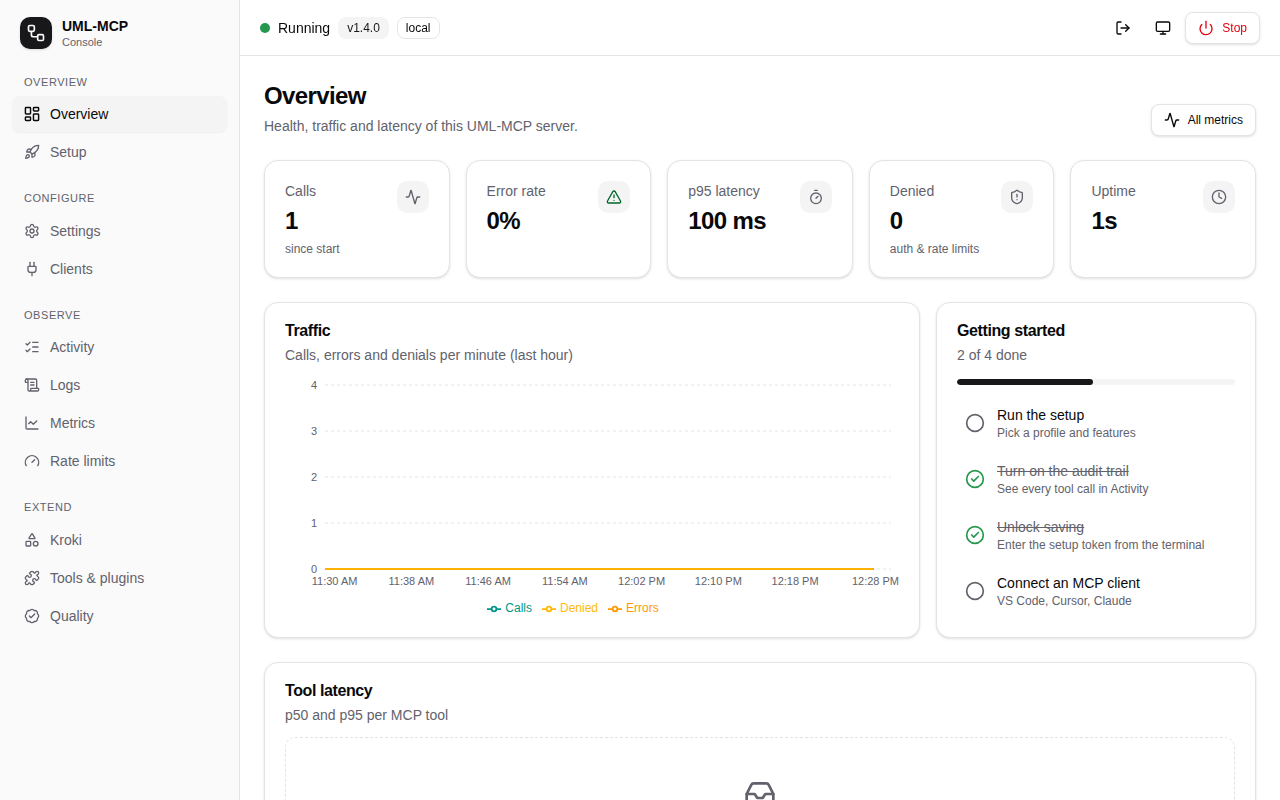The width and height of the screenshot is (1280, 800).
Task: Click the rocket icon beside Setup
Action: [x=32, y=152]
